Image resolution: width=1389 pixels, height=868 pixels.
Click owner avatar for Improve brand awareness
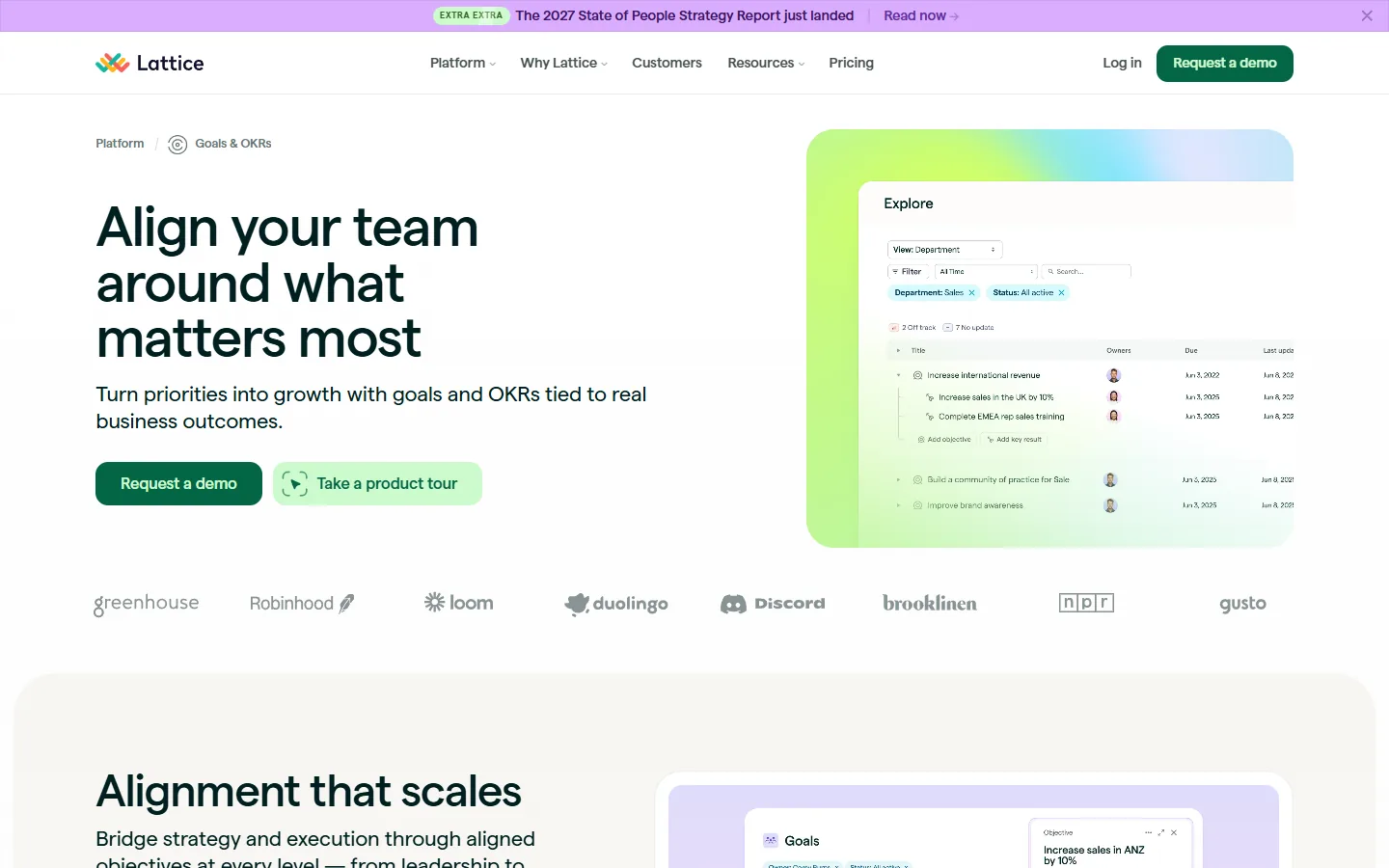click(1111, 505)
